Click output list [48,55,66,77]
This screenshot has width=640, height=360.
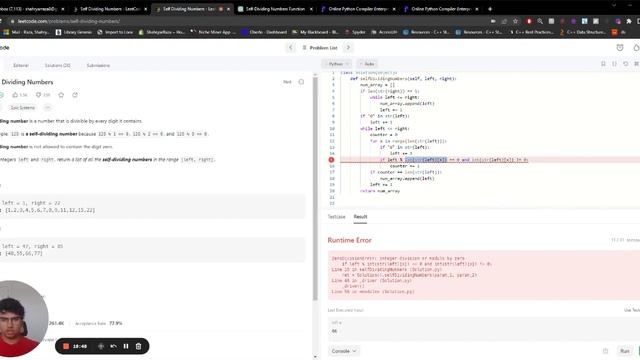(24, 253)
